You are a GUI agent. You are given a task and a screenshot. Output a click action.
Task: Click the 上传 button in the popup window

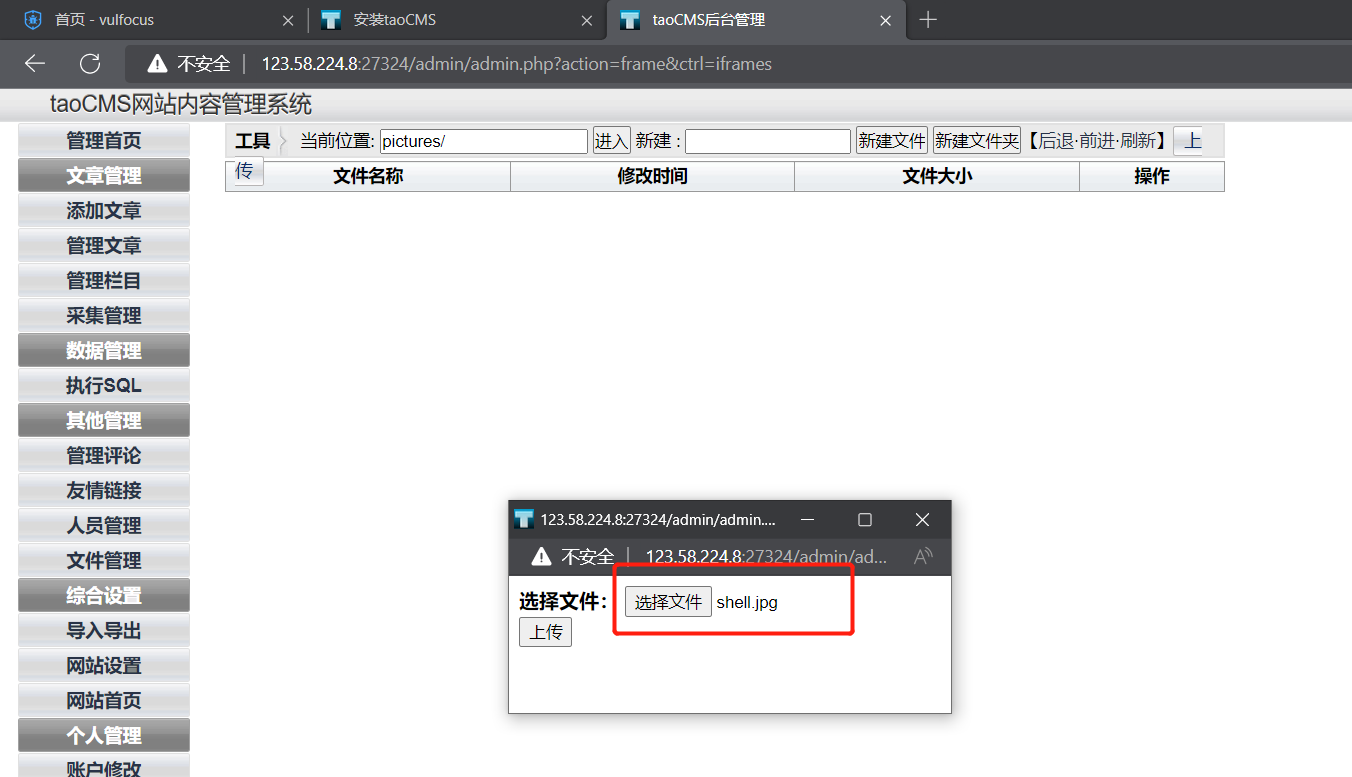click(x=545, y=632)
